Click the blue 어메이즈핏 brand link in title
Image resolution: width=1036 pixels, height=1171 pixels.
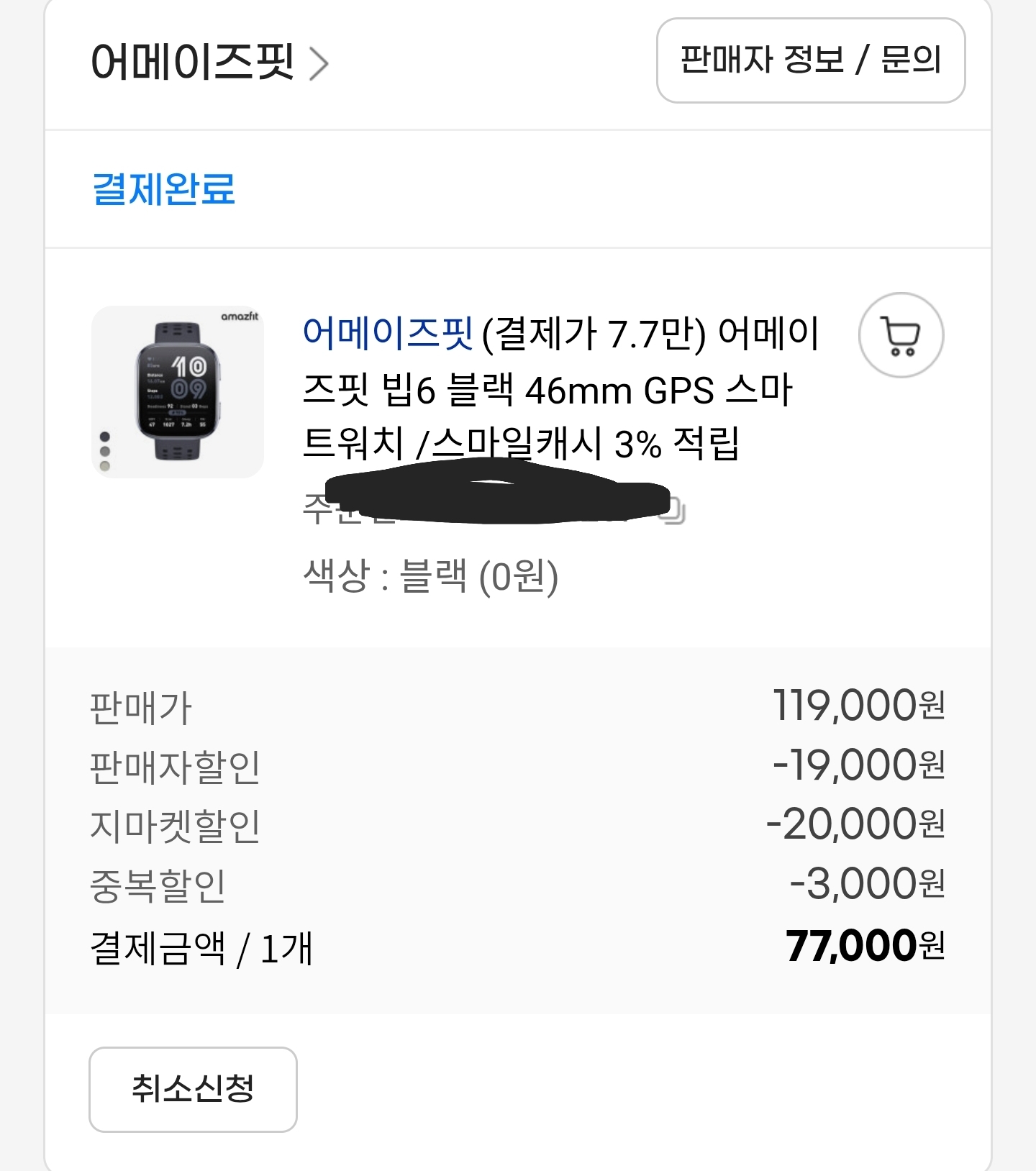click(387, 333)
